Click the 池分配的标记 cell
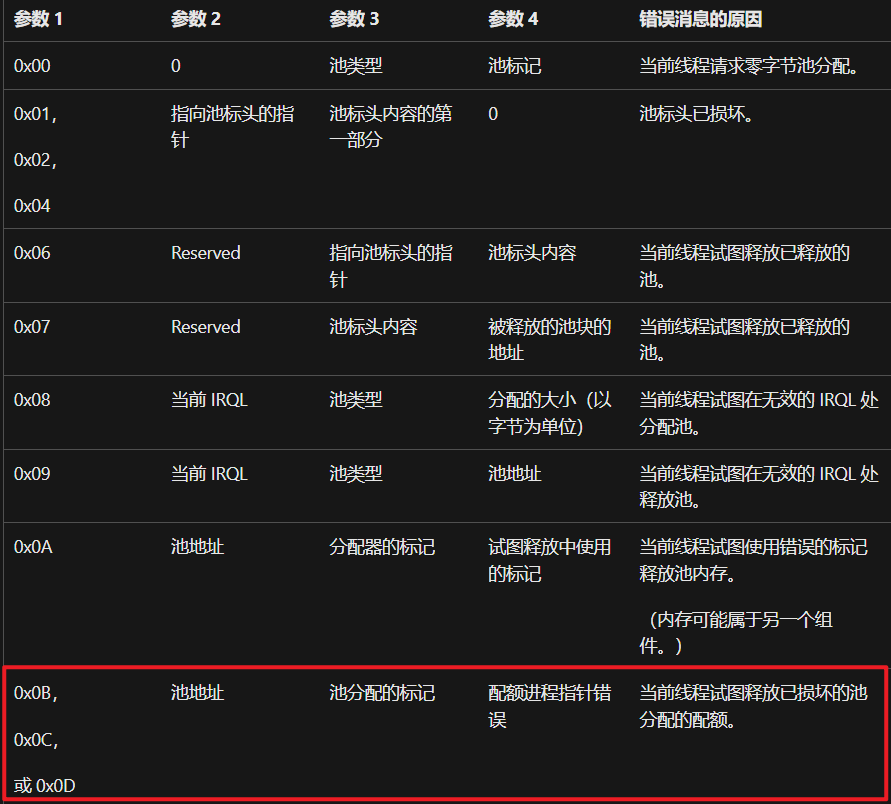This screenshot has width=891, height=804. tap(382, 693)
